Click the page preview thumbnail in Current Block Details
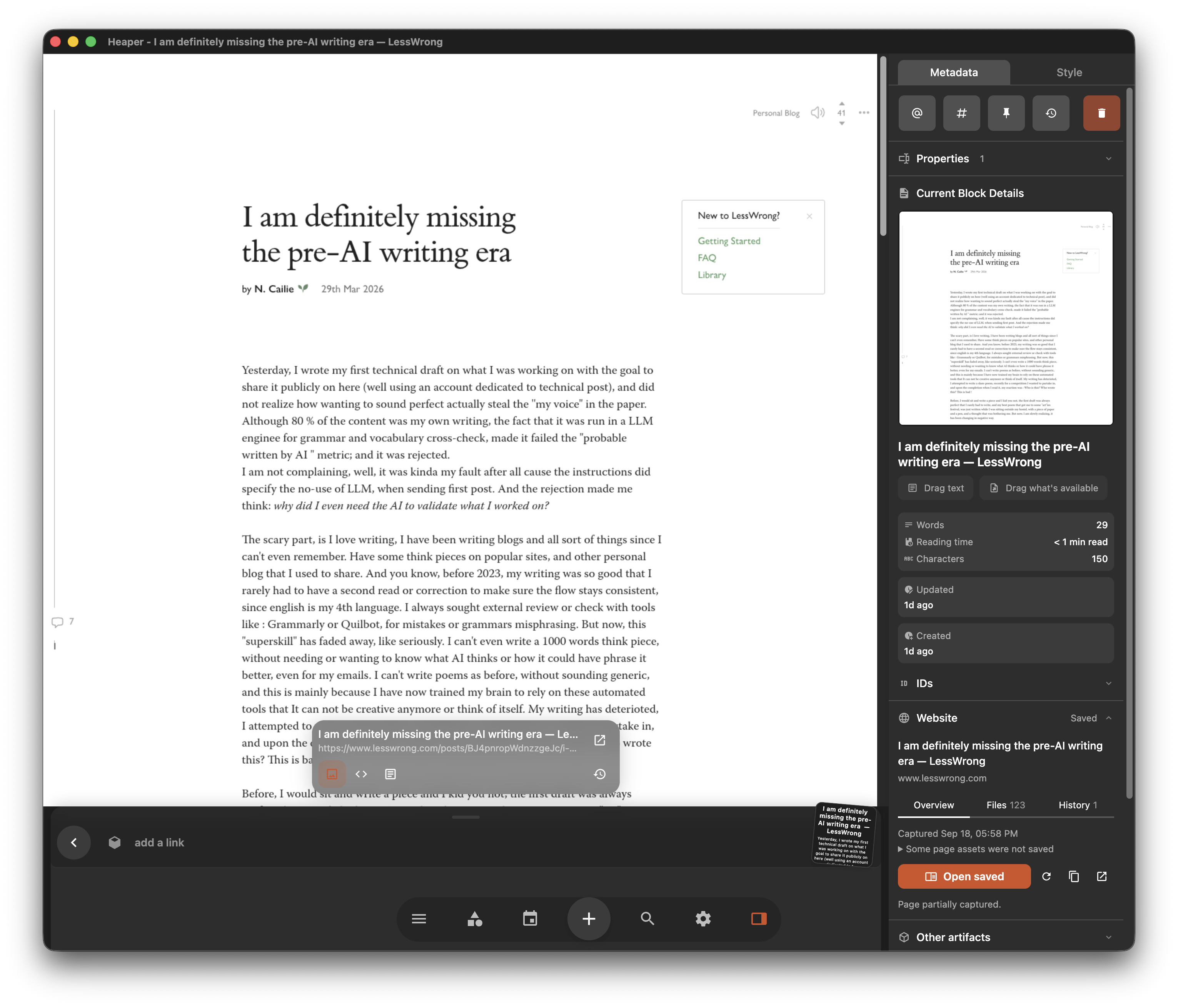 click(x=1005, y=319)
